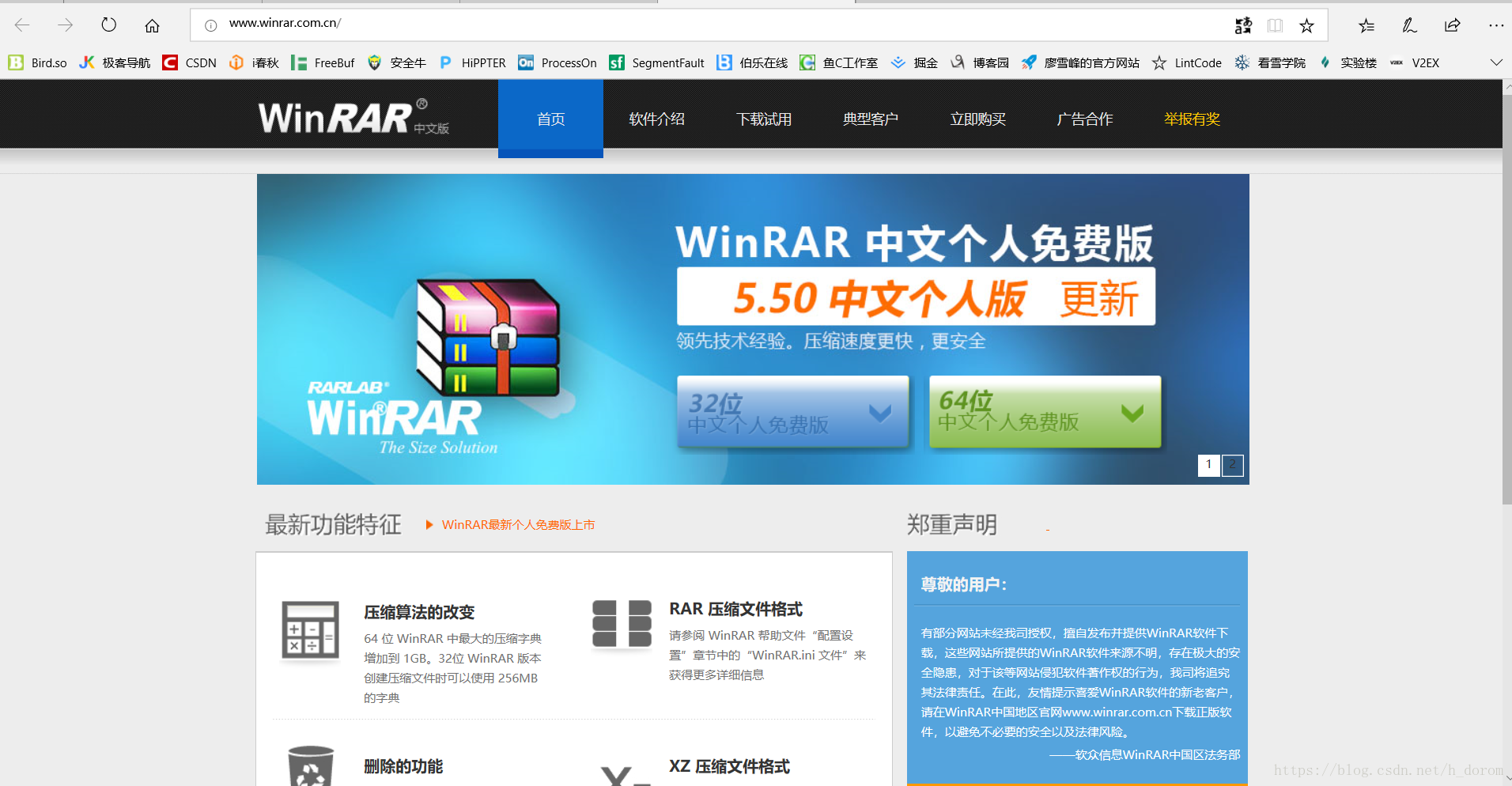Open browser settings and more menu
Image resolution: width=1512 pixels, height=786 pixels.
tap(1496, 25)
